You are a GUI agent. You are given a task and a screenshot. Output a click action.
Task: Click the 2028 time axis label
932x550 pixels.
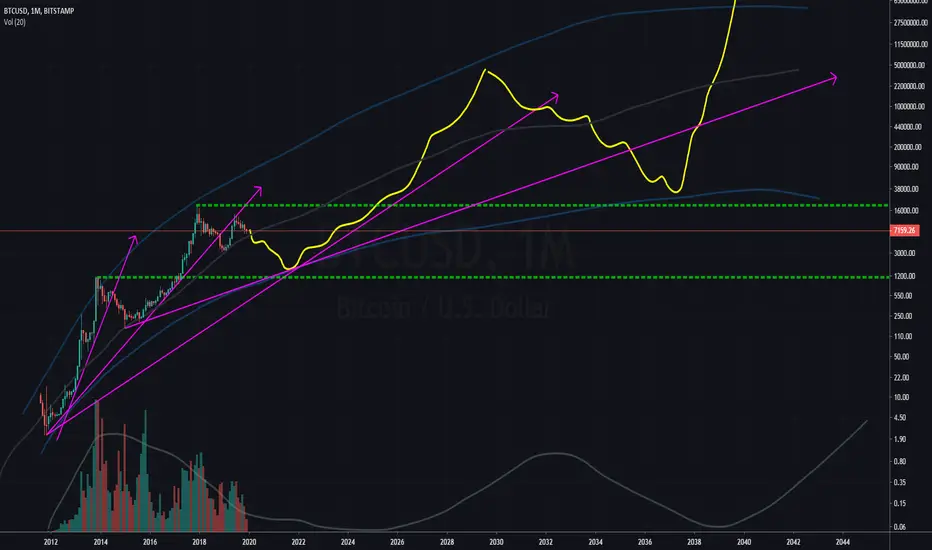coord(447,542)
